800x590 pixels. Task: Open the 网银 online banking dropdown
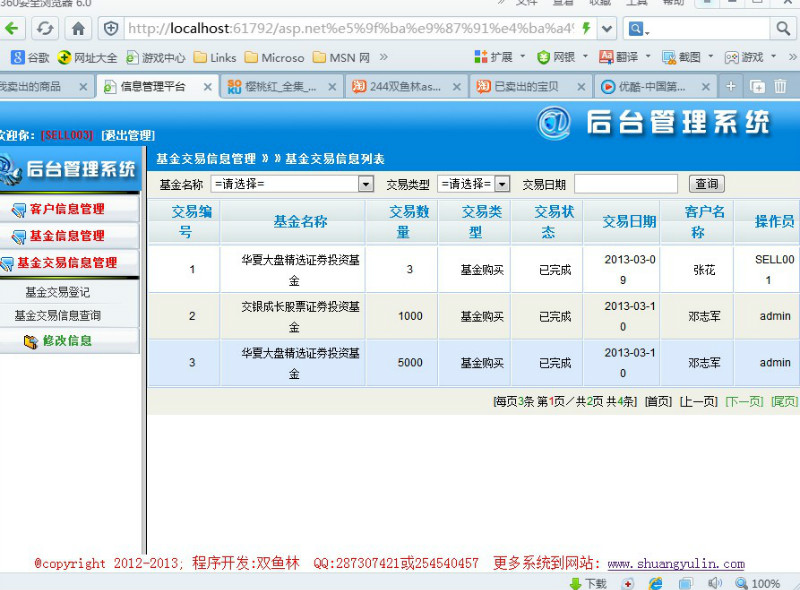coord(562,57)
